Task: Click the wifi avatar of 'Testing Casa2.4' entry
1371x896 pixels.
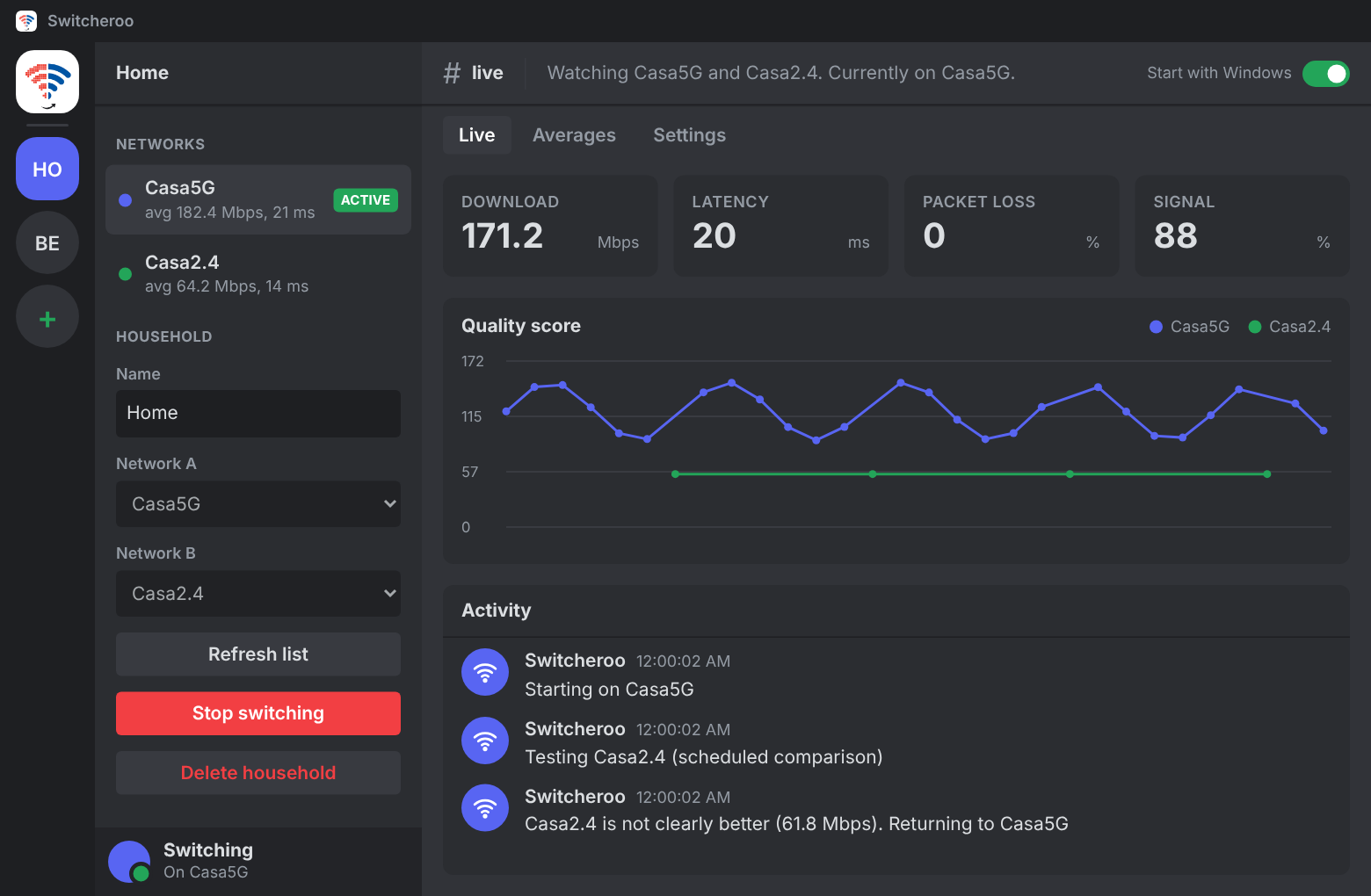Action: coord(485,741)
